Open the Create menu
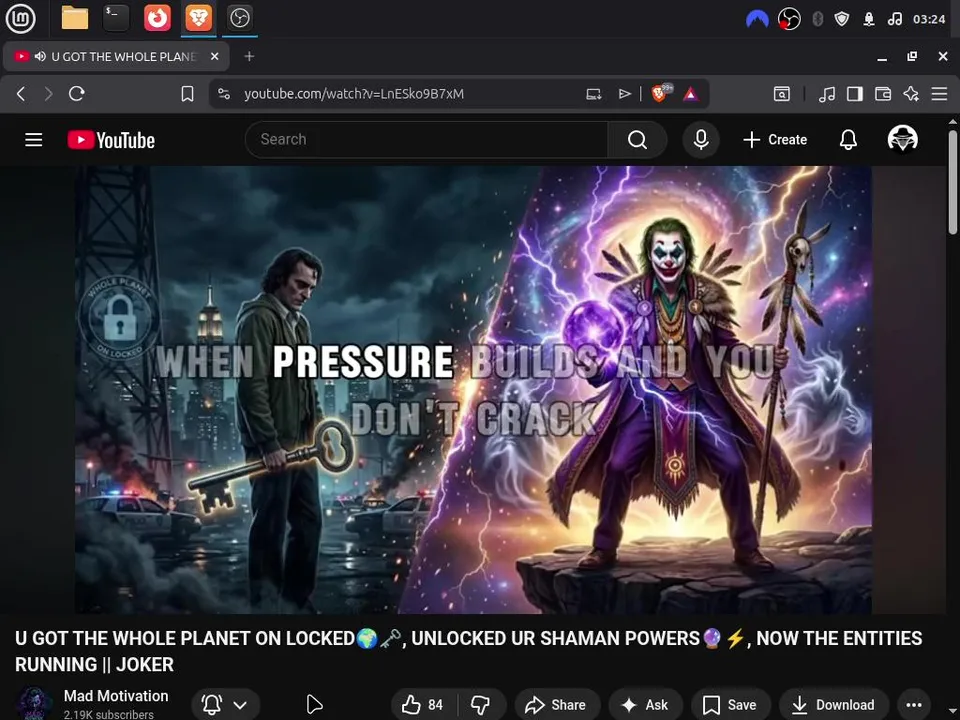960x720 pixels. click(x=775, y=140)
